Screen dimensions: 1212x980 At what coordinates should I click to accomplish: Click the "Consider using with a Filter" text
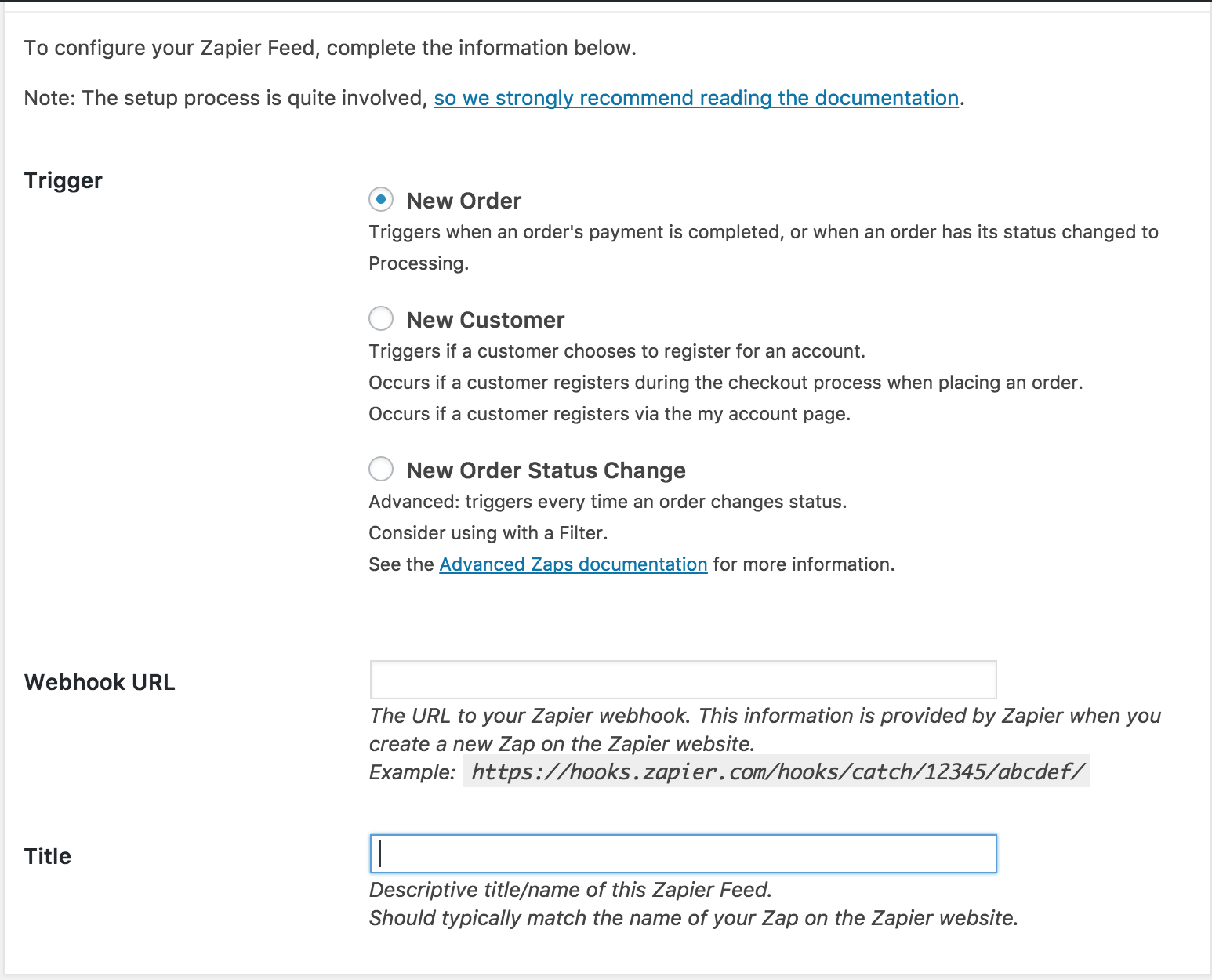point(488,533)
